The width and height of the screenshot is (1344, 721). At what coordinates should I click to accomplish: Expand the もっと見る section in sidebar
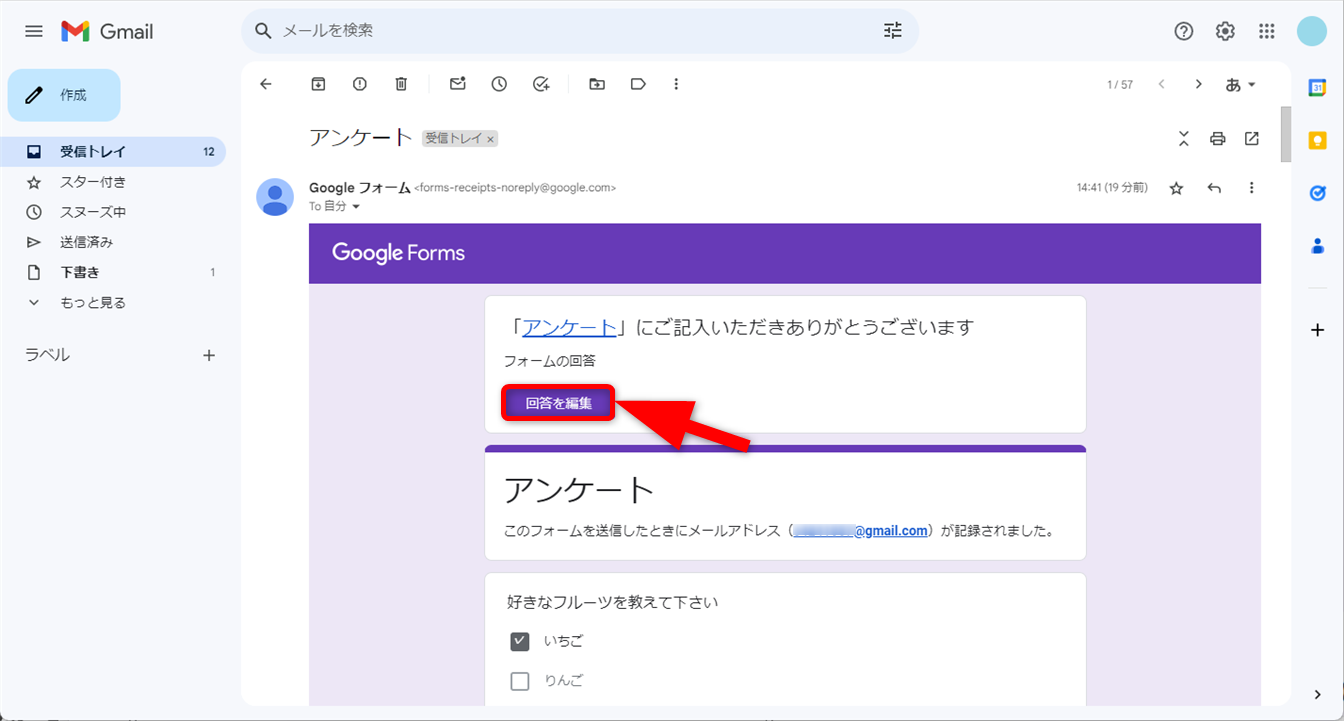[92, 302]
